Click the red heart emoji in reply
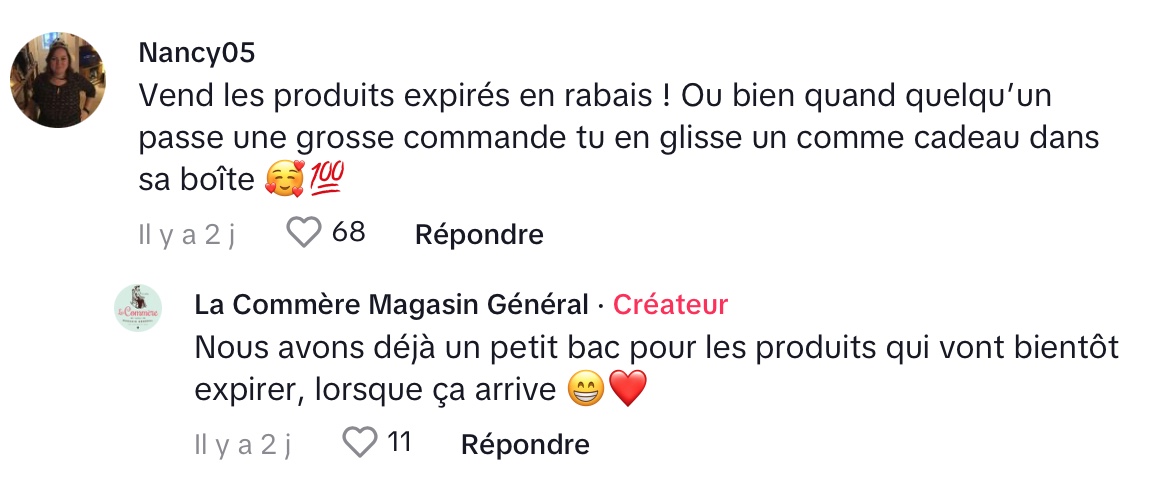This screenshot has height=478, width=1150. pos(629,389)
